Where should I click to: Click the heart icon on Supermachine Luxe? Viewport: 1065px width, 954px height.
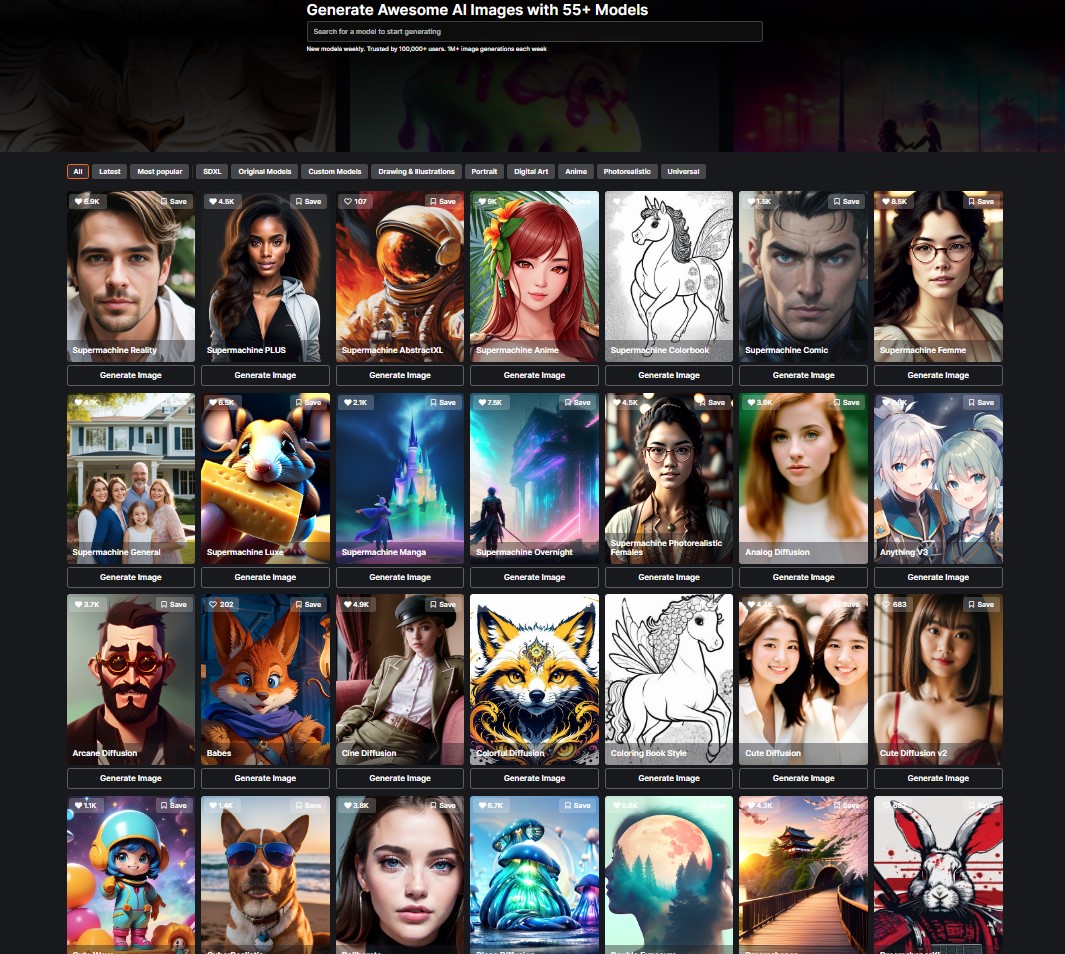213,403
